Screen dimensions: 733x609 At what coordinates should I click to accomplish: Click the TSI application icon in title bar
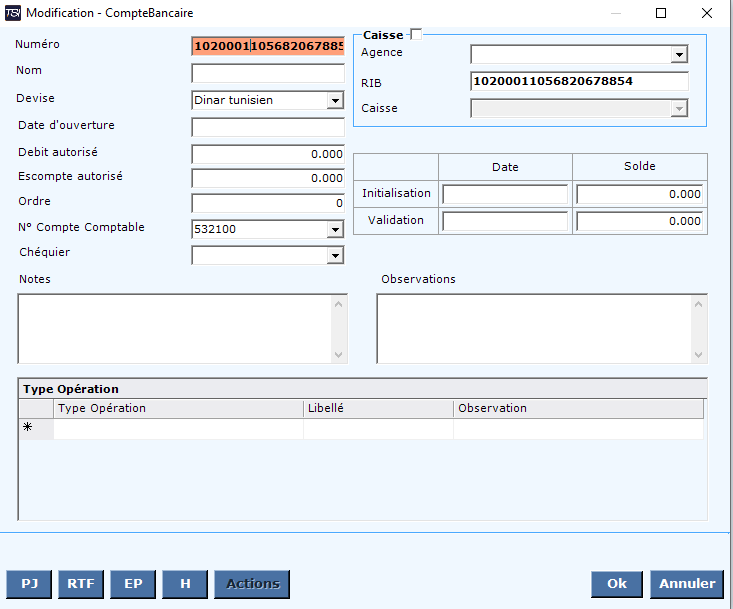[x=13, y=13]
